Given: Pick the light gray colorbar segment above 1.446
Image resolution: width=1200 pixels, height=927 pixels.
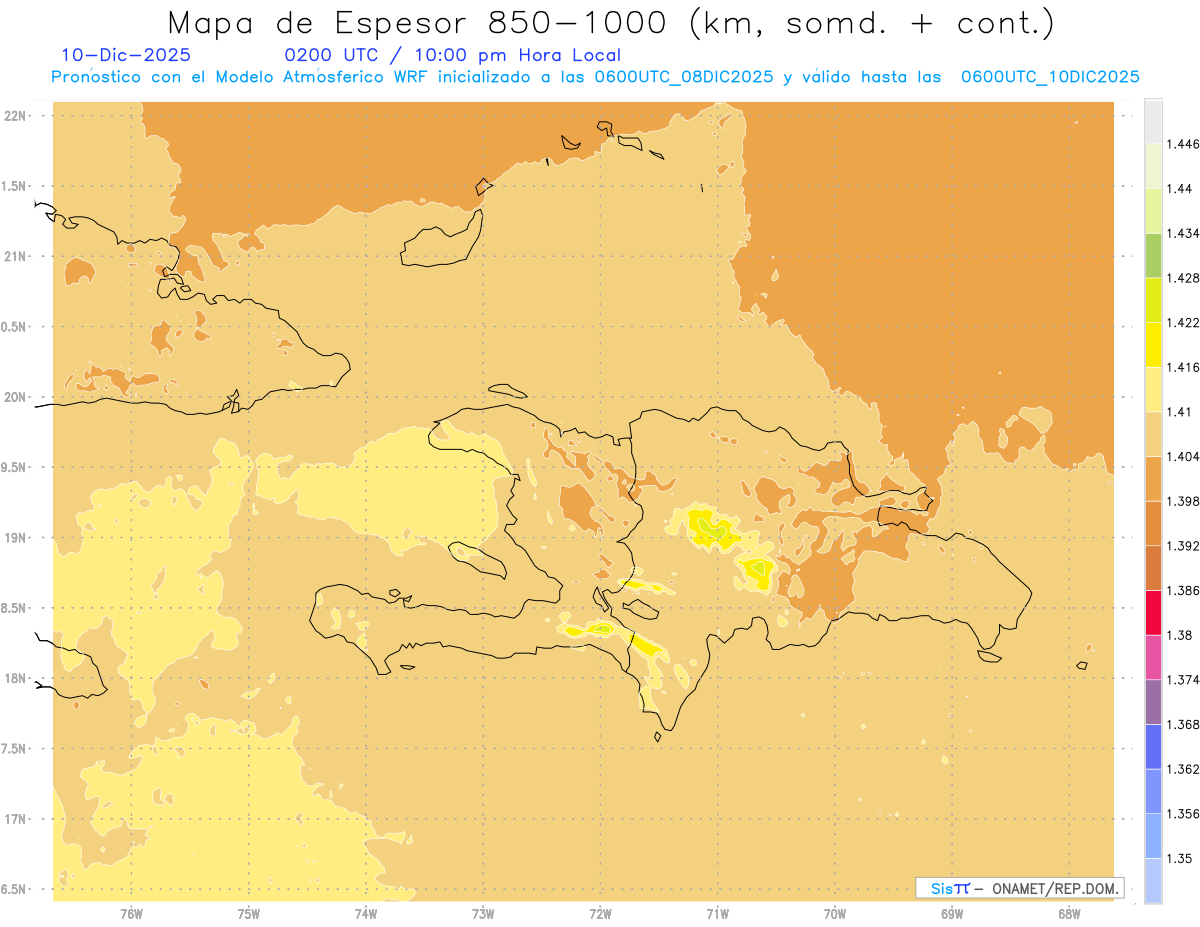Looking at the screenshot, I should (1153, 121).
